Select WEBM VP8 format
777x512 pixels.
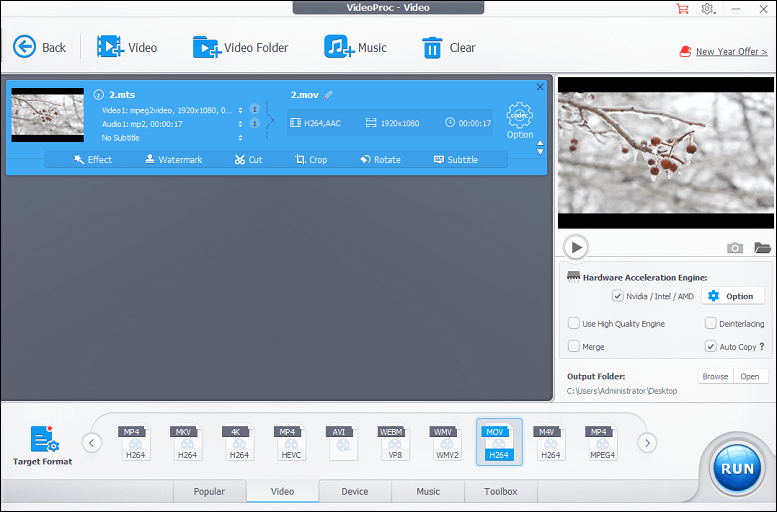[394, 442]
